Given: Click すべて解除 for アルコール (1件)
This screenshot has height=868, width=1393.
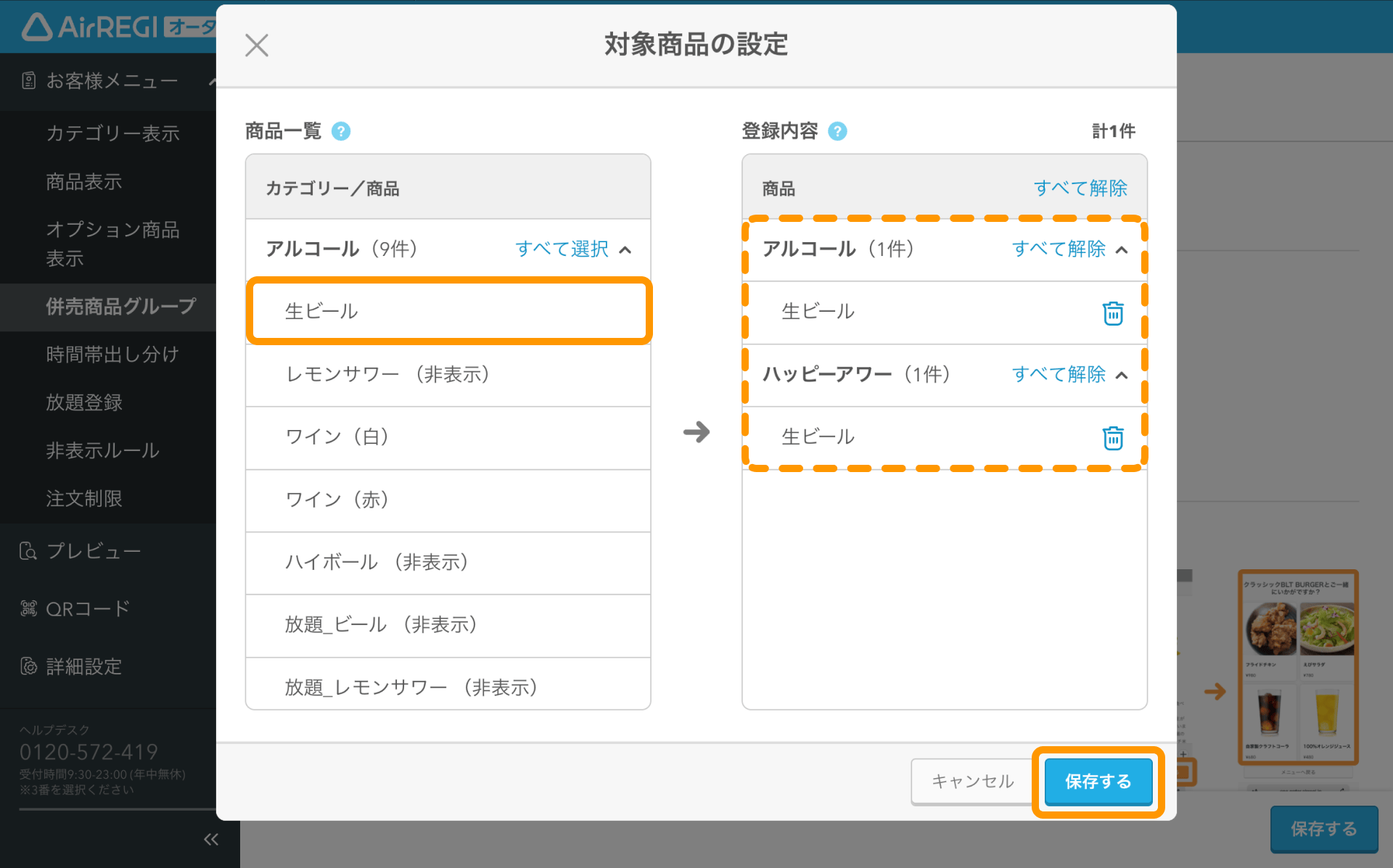Looking at the screenshot, I should point(1059,249).
